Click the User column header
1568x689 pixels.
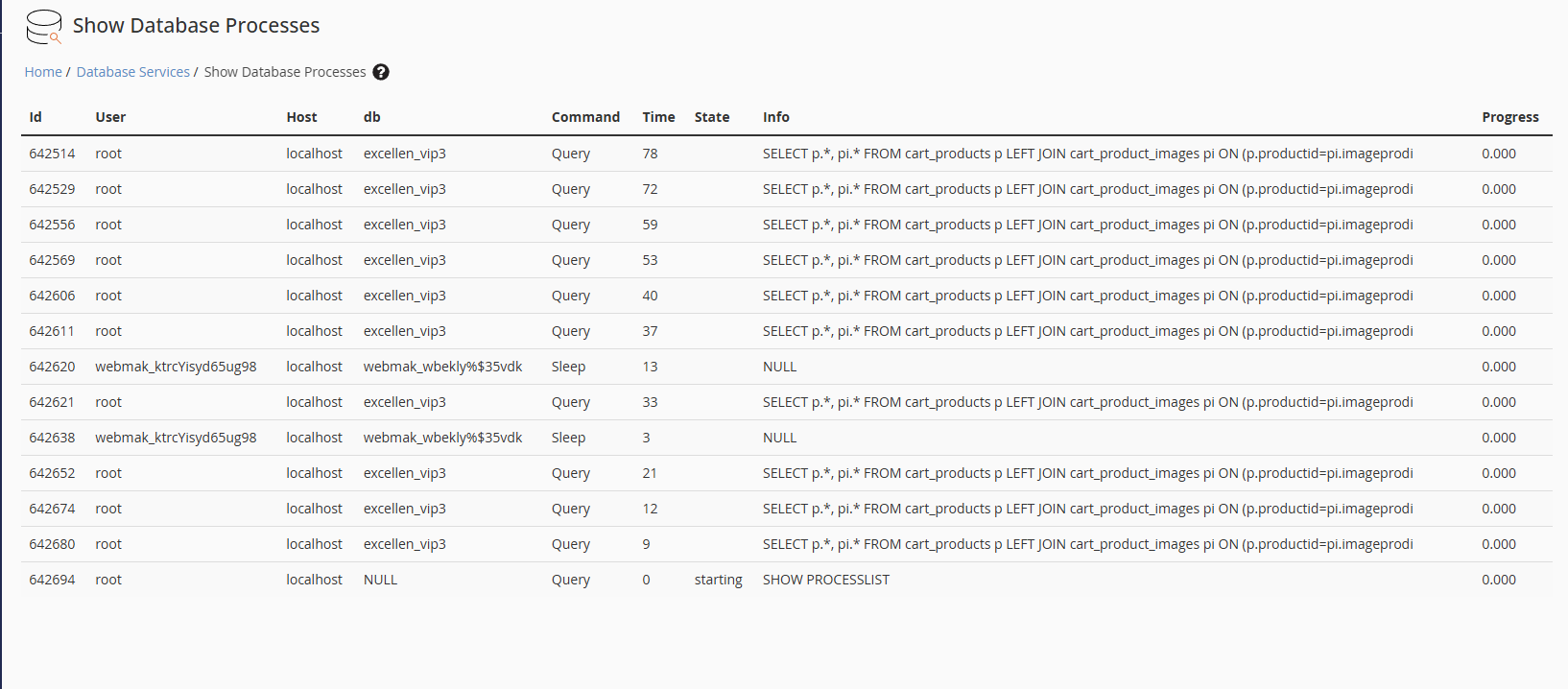tap(110, 117)
